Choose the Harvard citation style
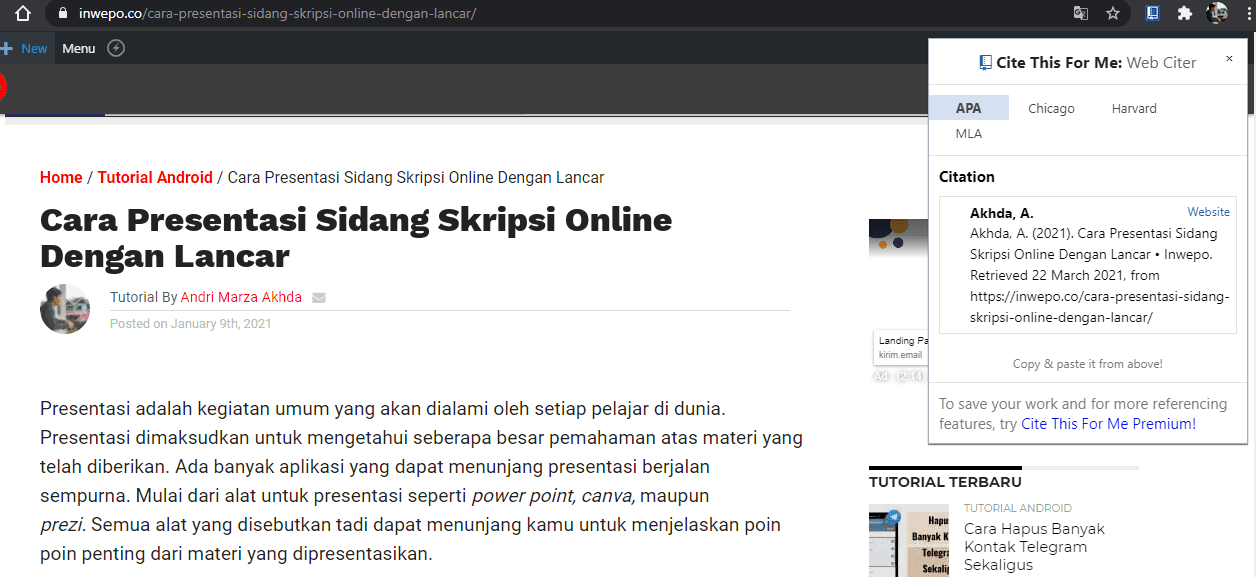The height and width of the screenshot is (577, 1256). click(x=1133, y=107)
